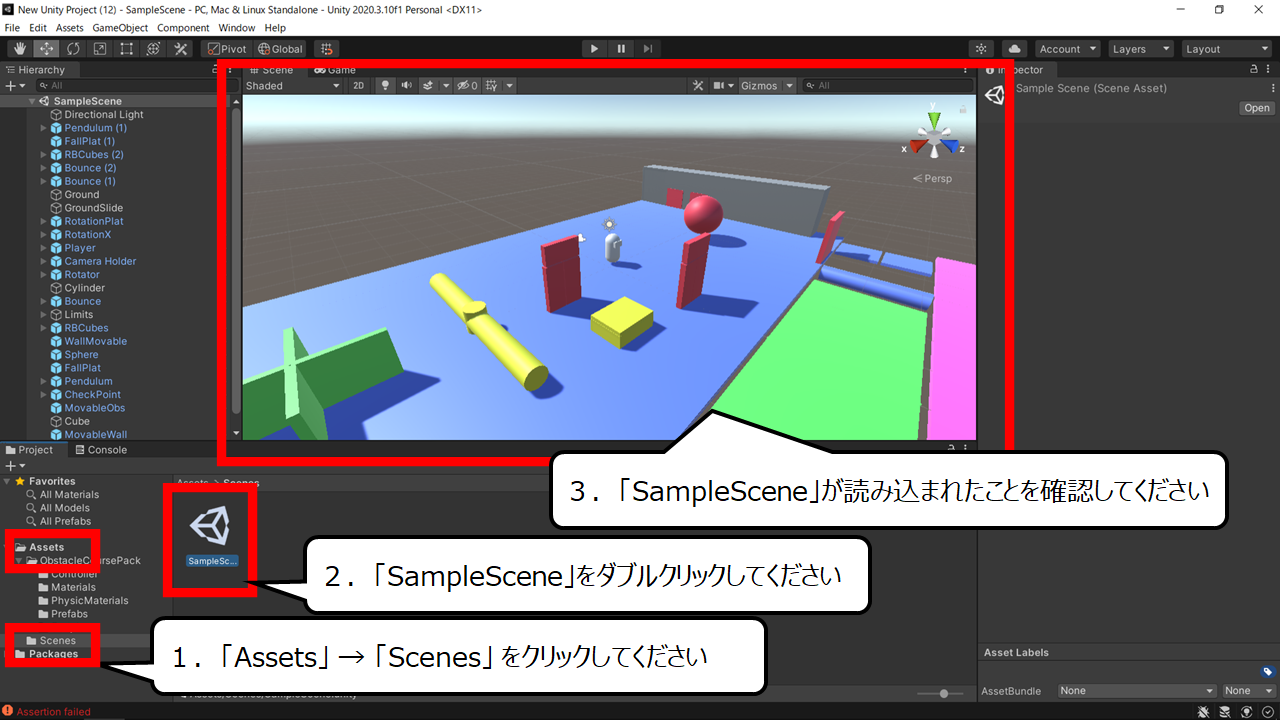1280x720 pixels.
Task: Open the GameObject menu
Action: point(120,28)
